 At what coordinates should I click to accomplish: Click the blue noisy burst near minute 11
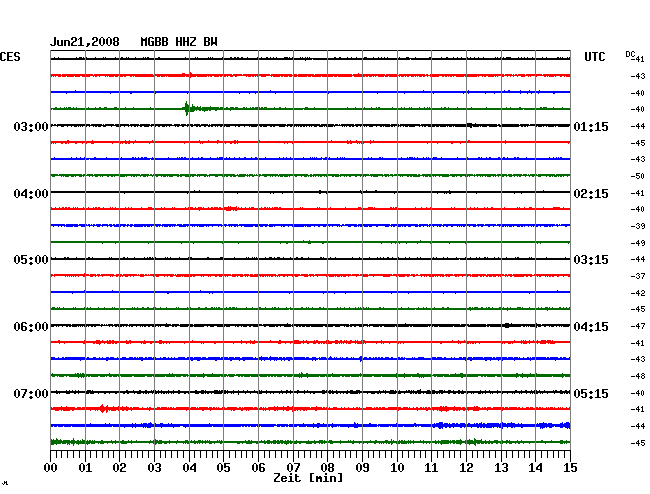440,425
